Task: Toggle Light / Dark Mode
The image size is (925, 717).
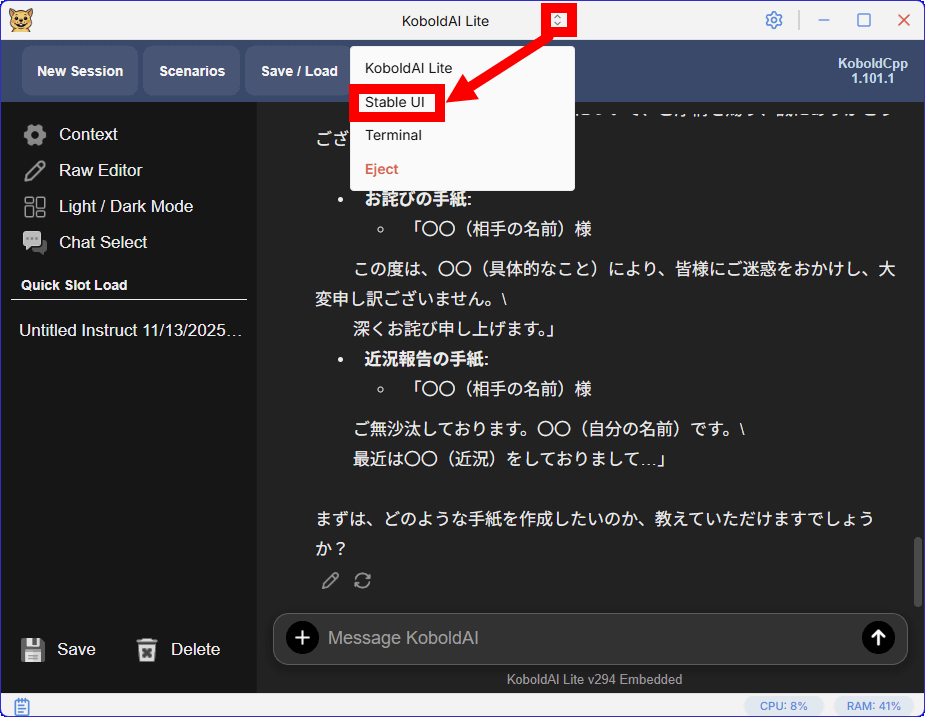Action: click(125, 206)
